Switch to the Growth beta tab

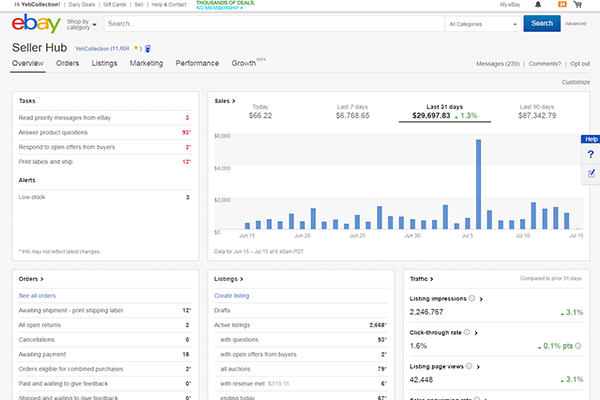click(x=248, y=63)
